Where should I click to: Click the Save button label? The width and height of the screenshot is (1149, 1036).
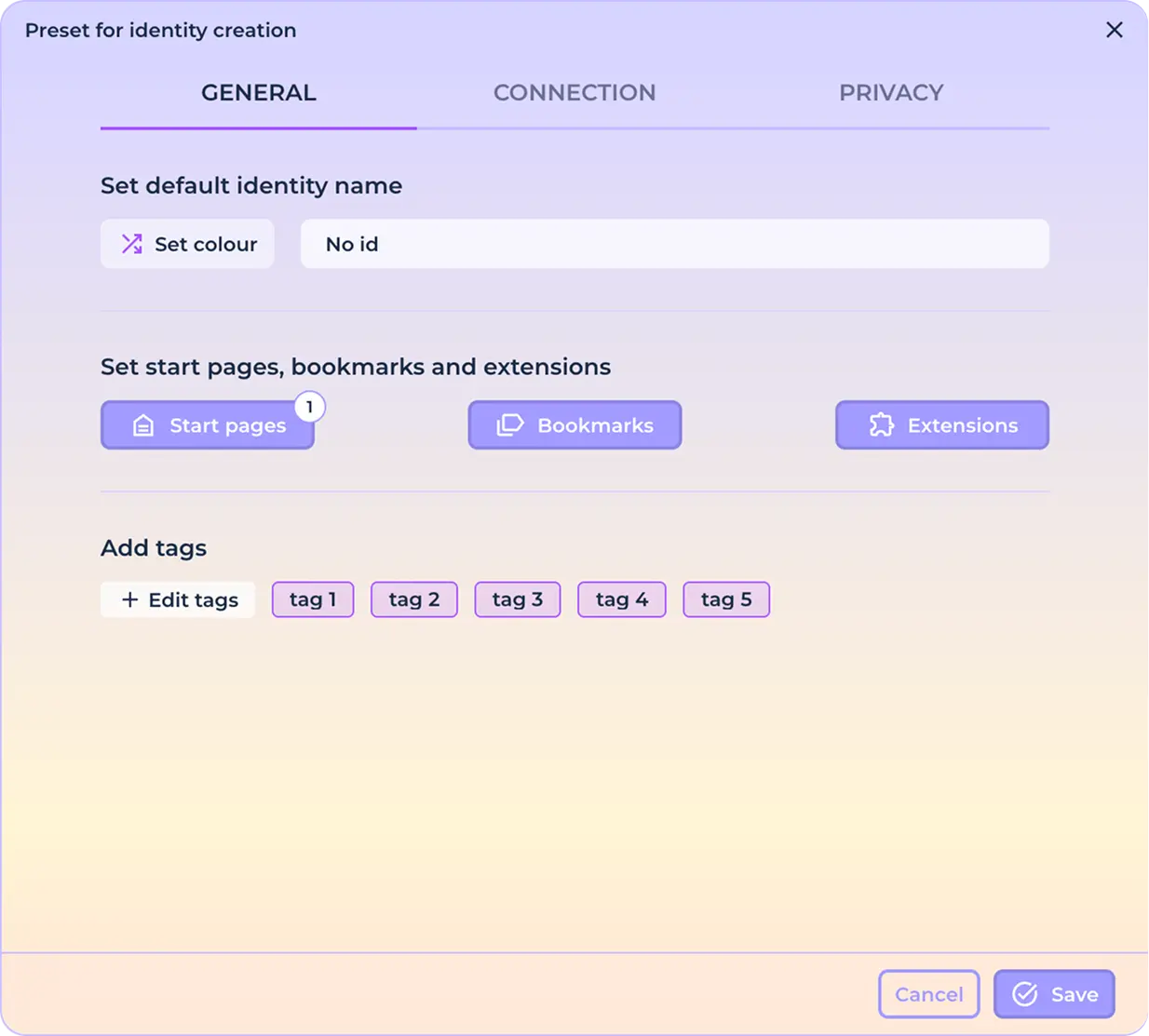(1075, 994)
